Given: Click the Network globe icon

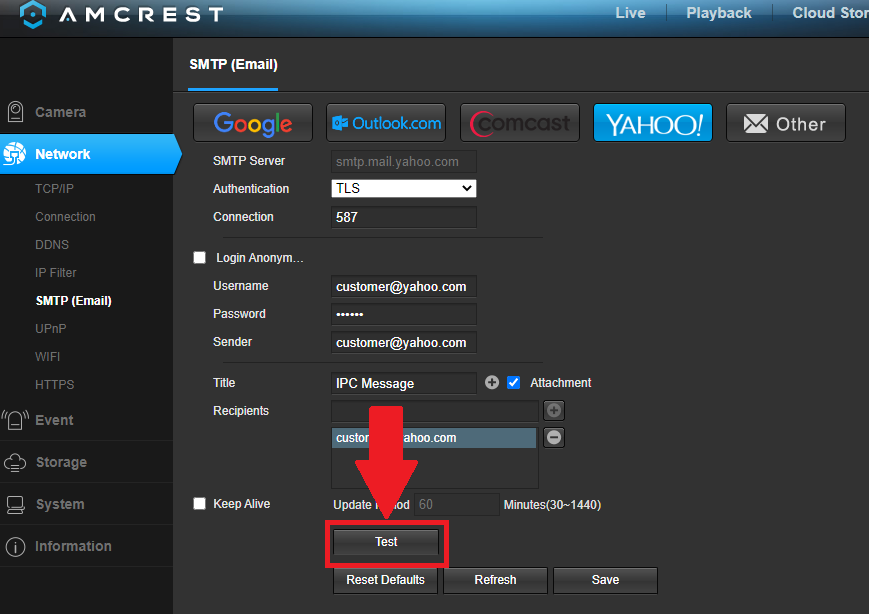Looking at the screenshot, I should point(15,154).
